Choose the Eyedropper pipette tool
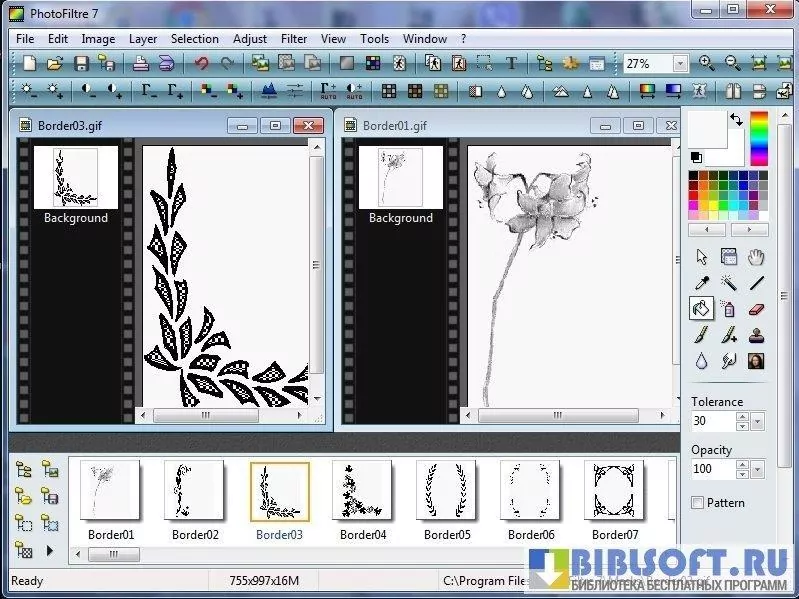 tap(701, 283)
